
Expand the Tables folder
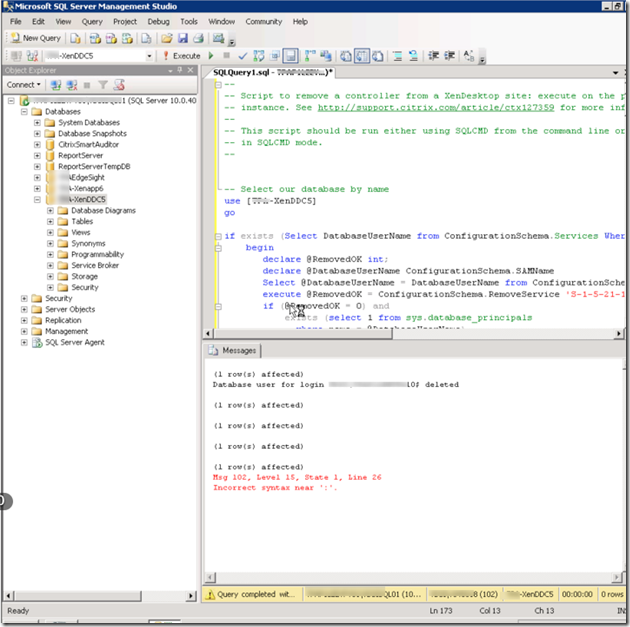click(x=51, y=222)
